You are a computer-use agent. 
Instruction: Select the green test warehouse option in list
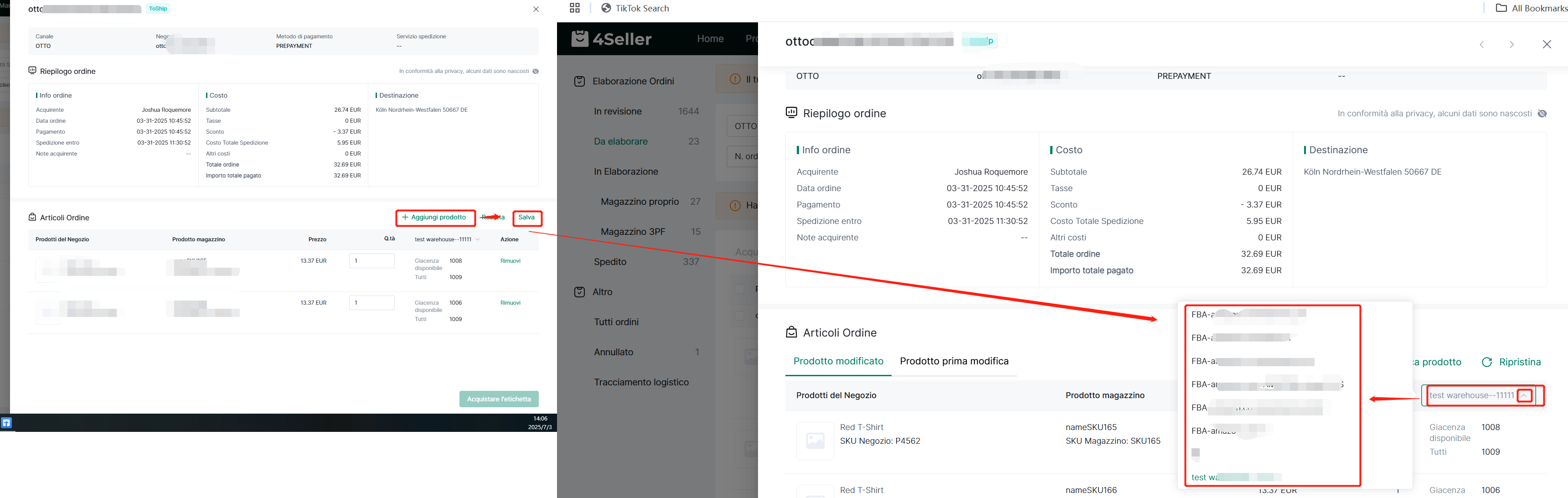point(1236,477)
